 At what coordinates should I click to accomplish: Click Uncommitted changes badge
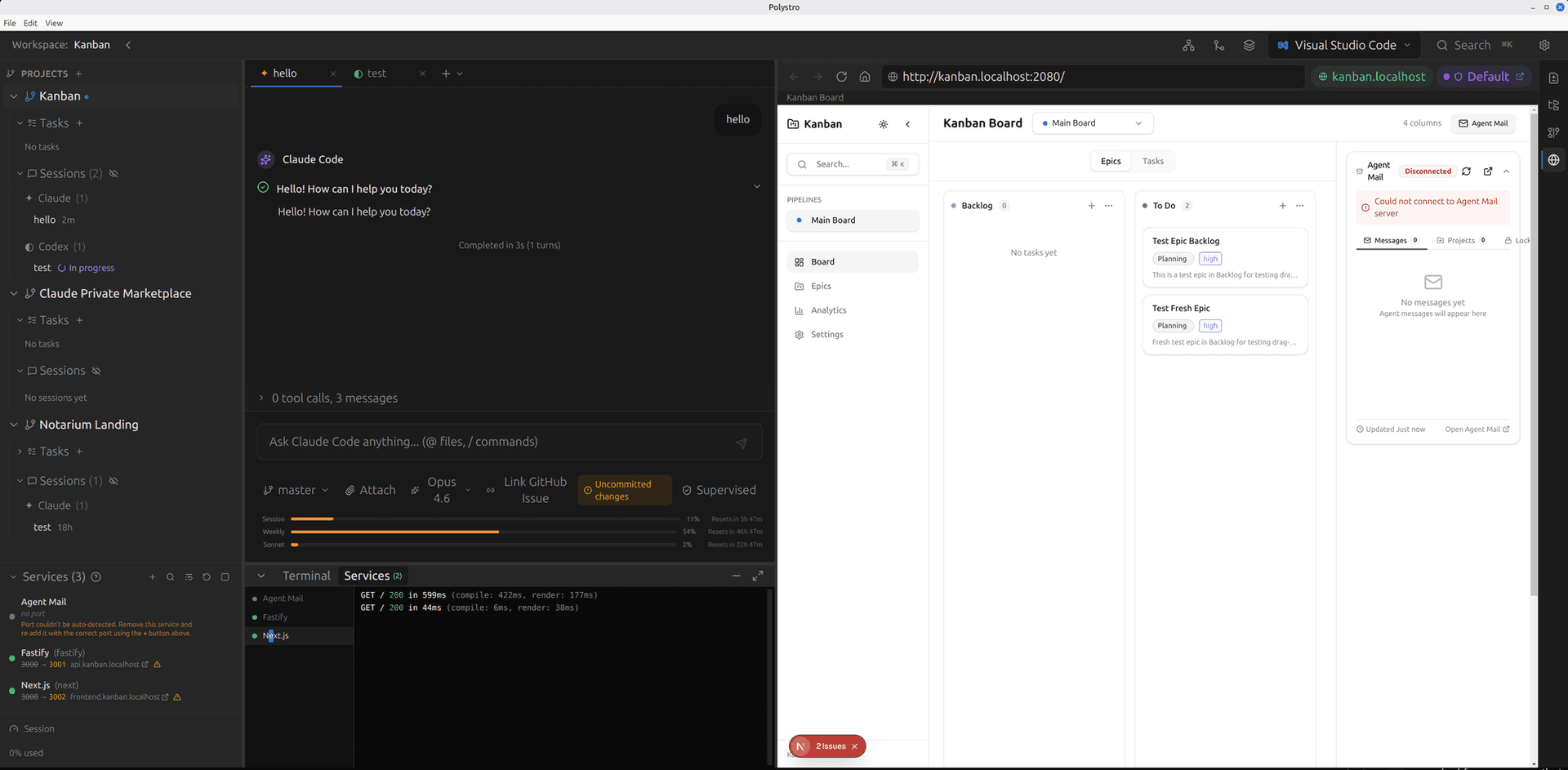(x=624, y=490)
